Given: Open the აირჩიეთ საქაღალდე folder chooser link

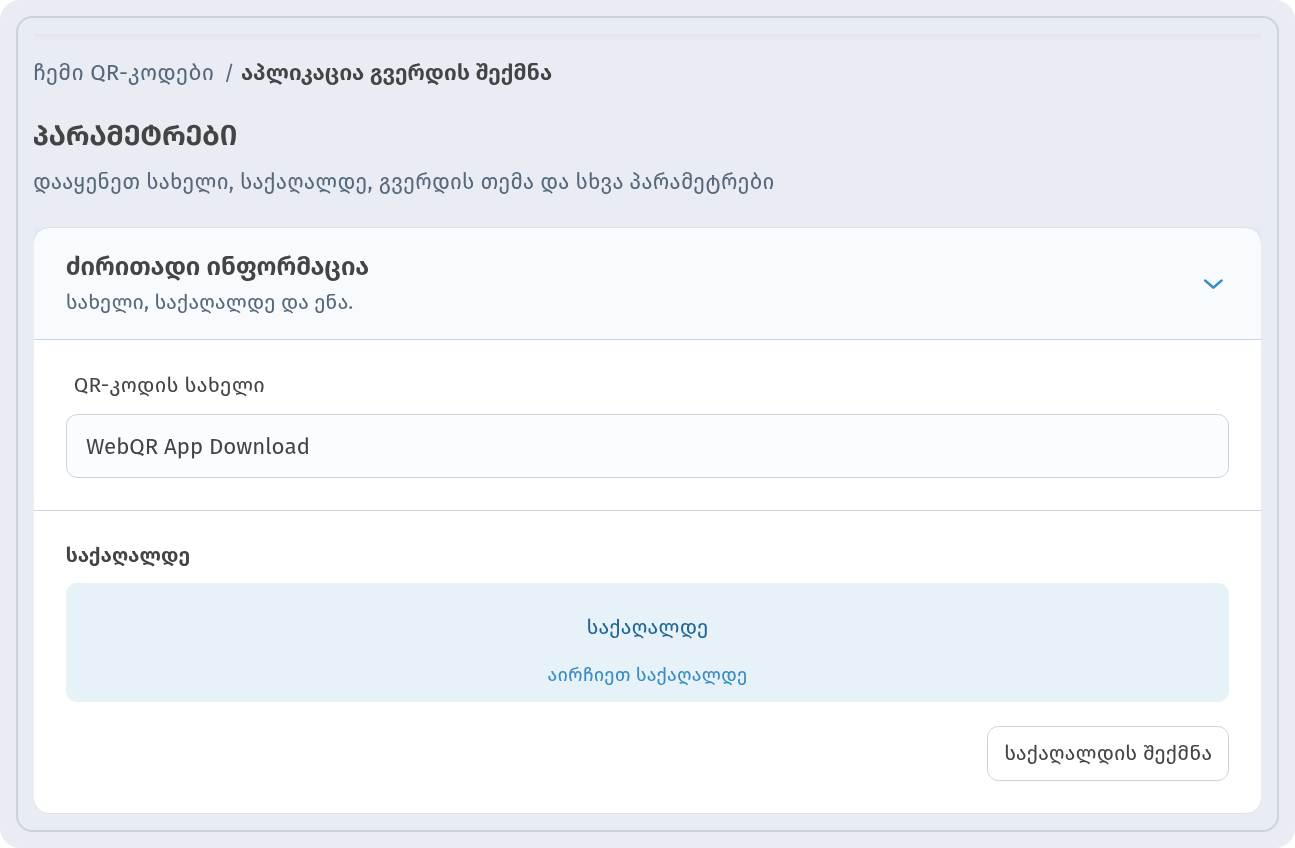Looking at the screenshot, I should point(647,675).
